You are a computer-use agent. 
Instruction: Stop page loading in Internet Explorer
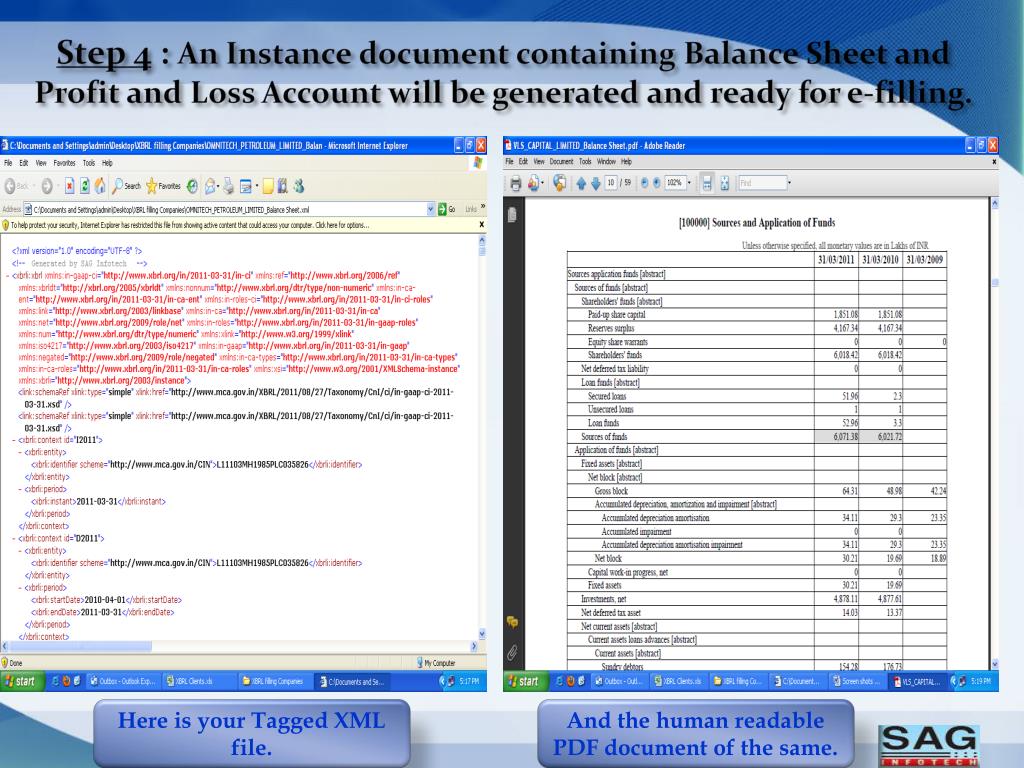click(69, 186)
